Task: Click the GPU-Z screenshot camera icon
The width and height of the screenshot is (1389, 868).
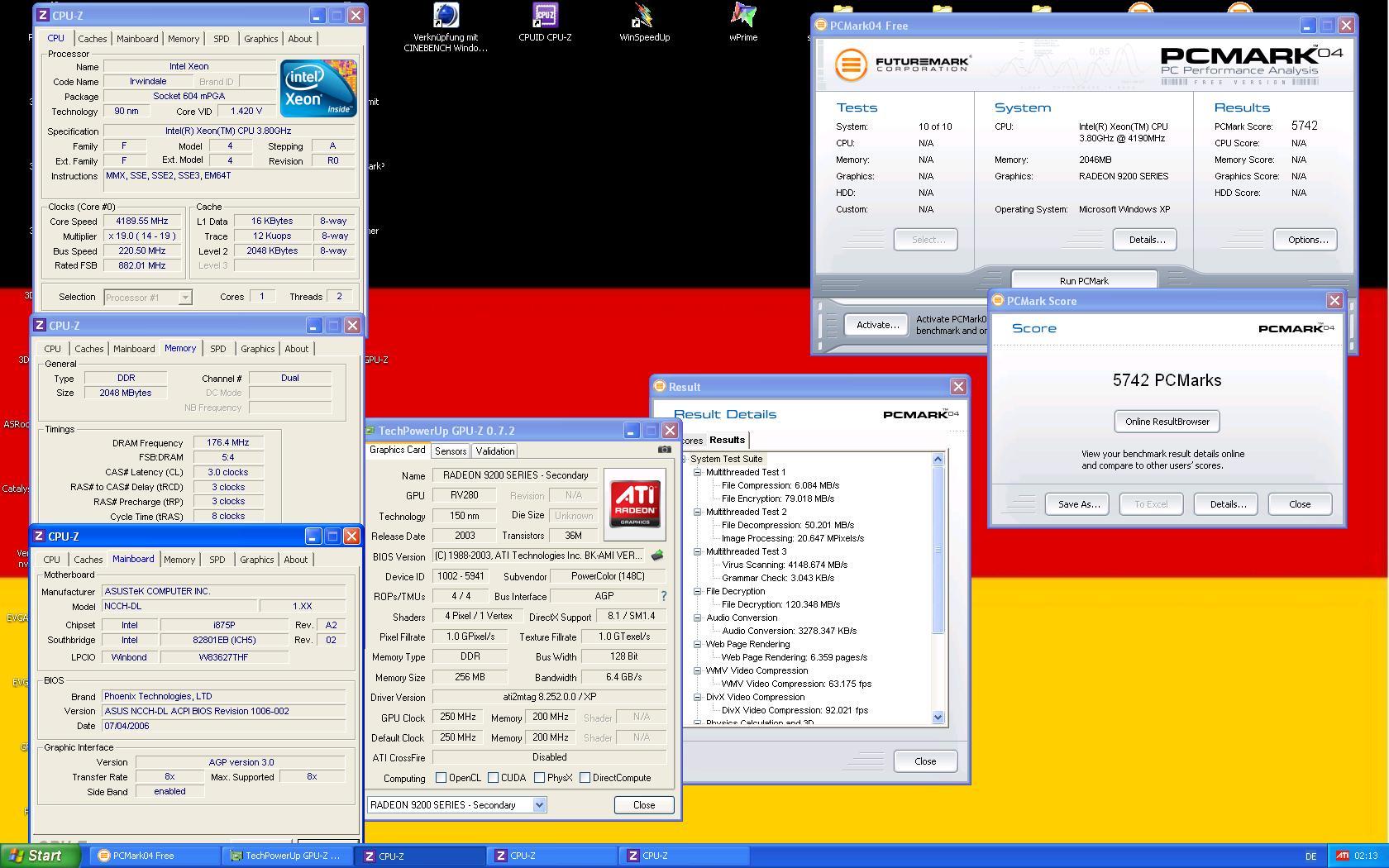Action: pos(664,450)
